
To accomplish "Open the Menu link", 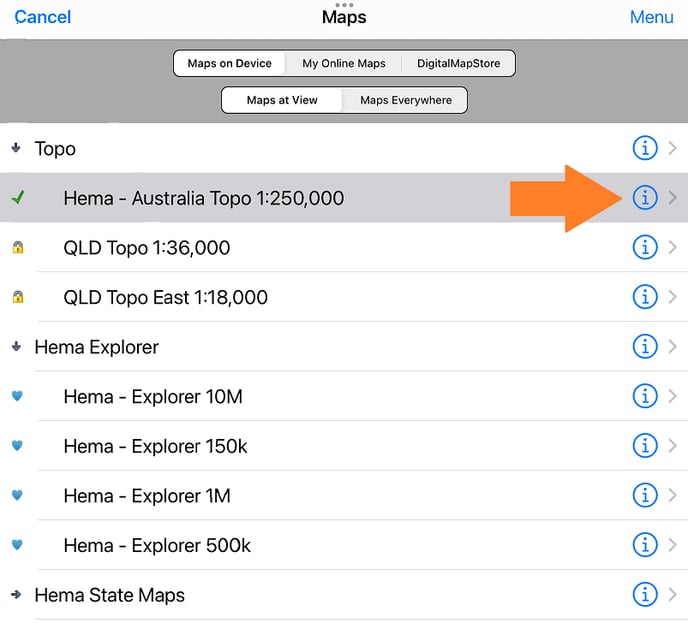I will [651, 17].
